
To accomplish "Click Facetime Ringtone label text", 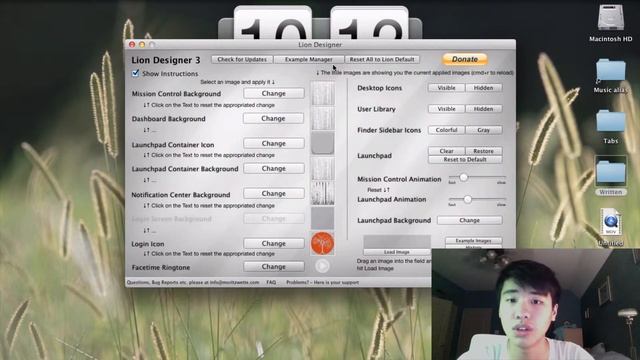I will click(x=161, y=267).
